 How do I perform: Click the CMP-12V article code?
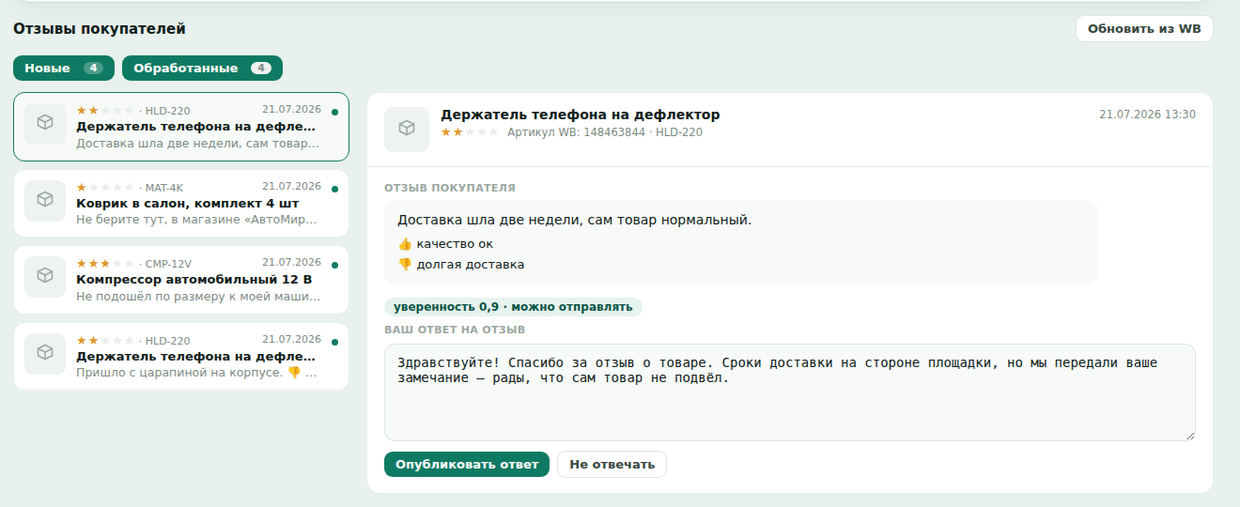[168, 264]
